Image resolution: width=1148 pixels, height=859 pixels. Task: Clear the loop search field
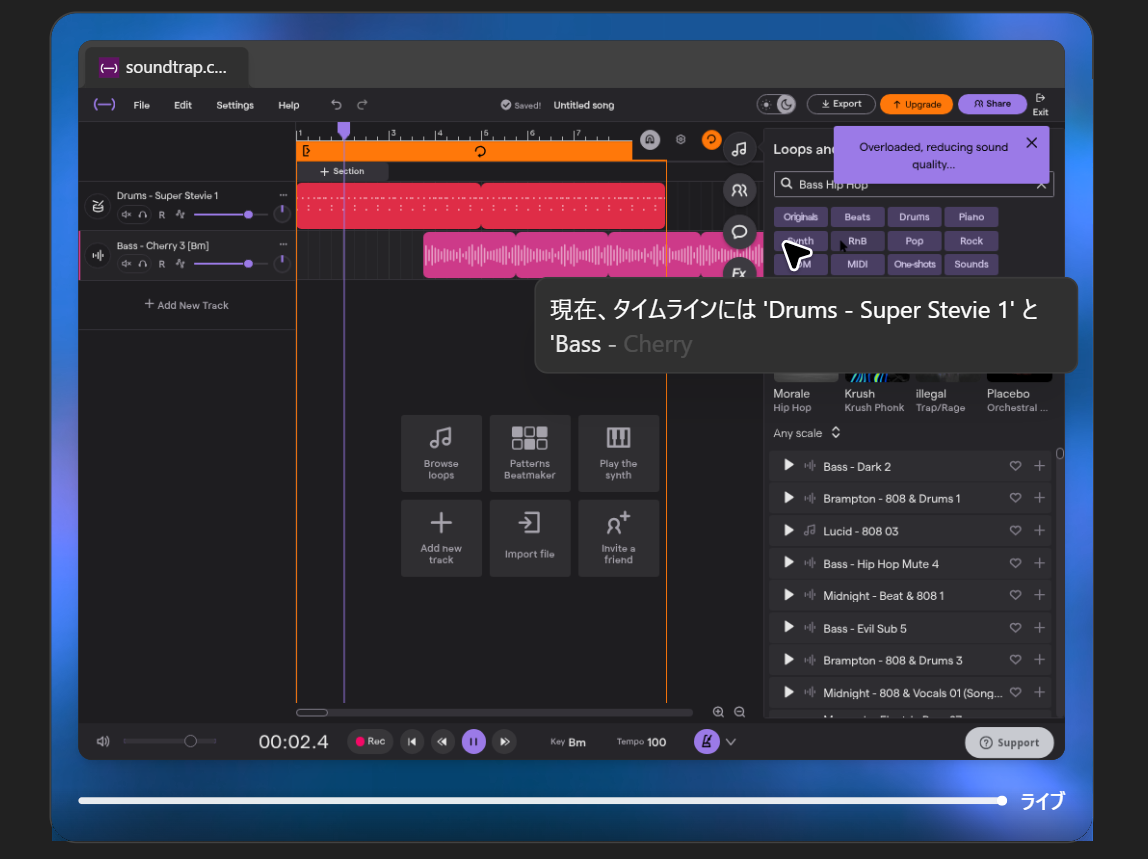tap(1041, 185)
